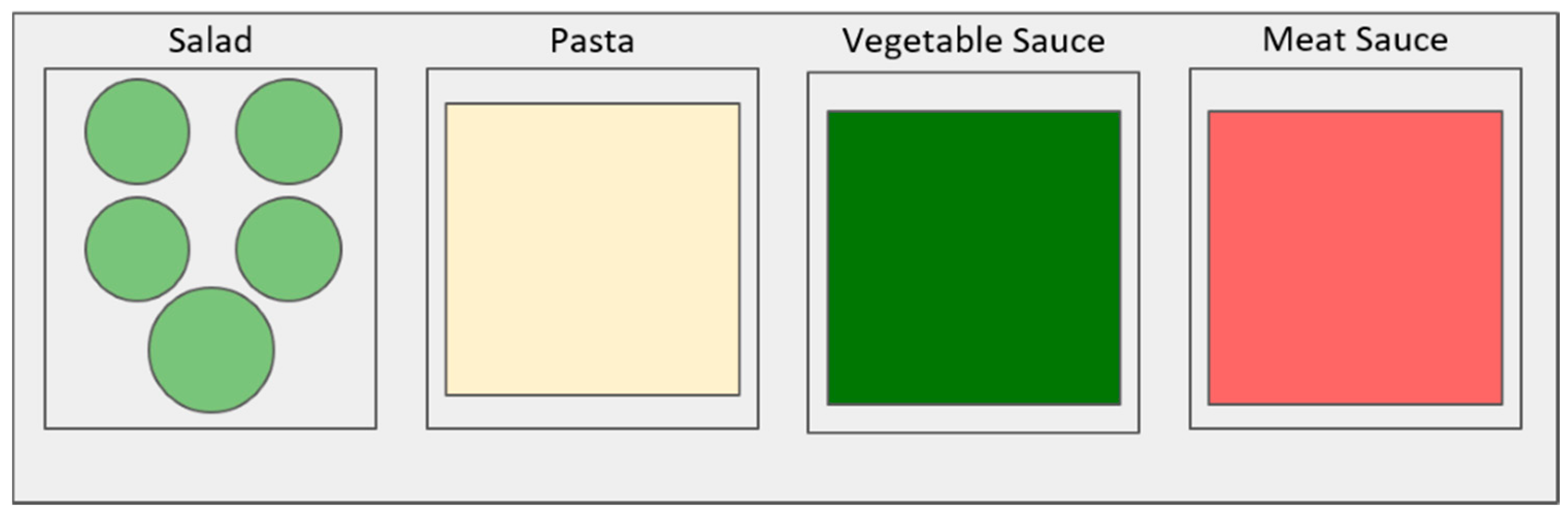Image resolution: width=1568 pixels, height=520 pixels.
Task: Click the Meat Sauce label
Action: coord(1355,40)
